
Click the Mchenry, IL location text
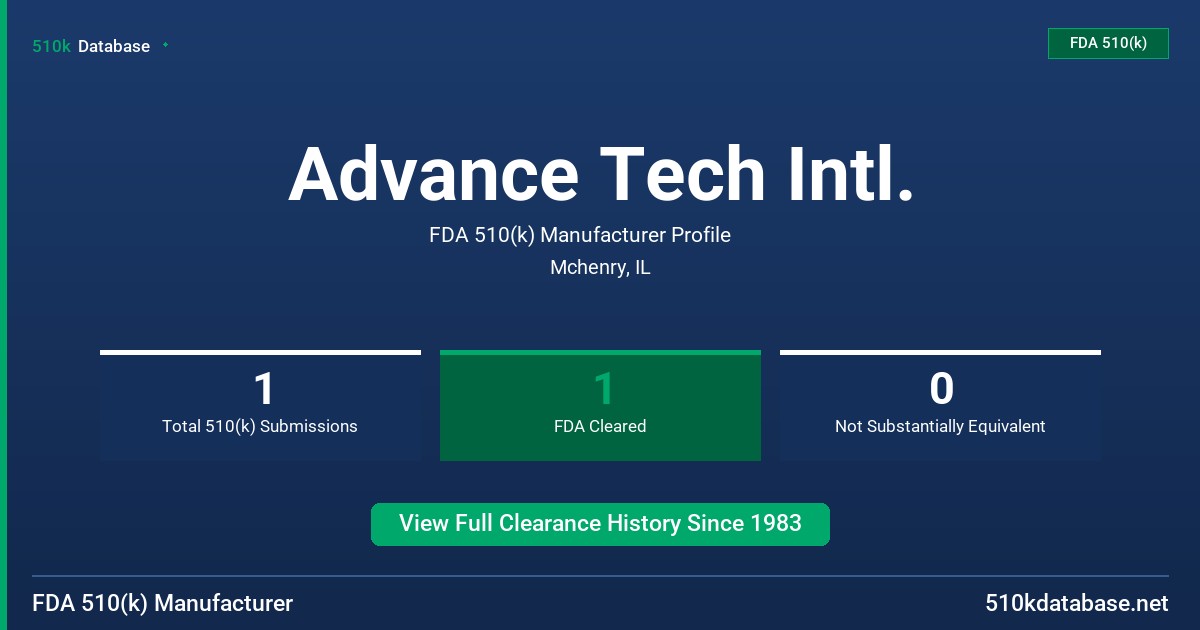600,268
